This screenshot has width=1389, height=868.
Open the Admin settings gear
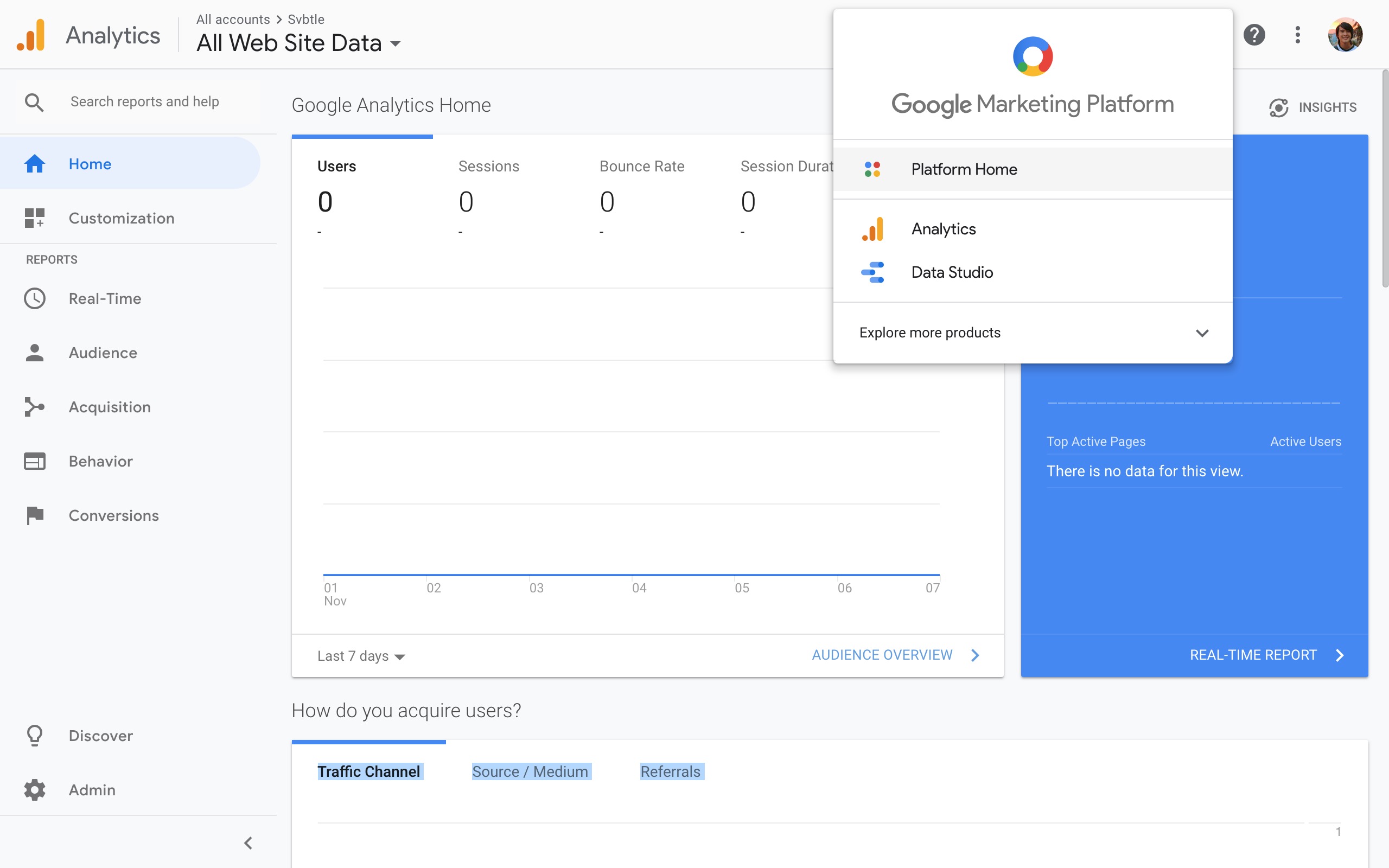click(34, 789)
